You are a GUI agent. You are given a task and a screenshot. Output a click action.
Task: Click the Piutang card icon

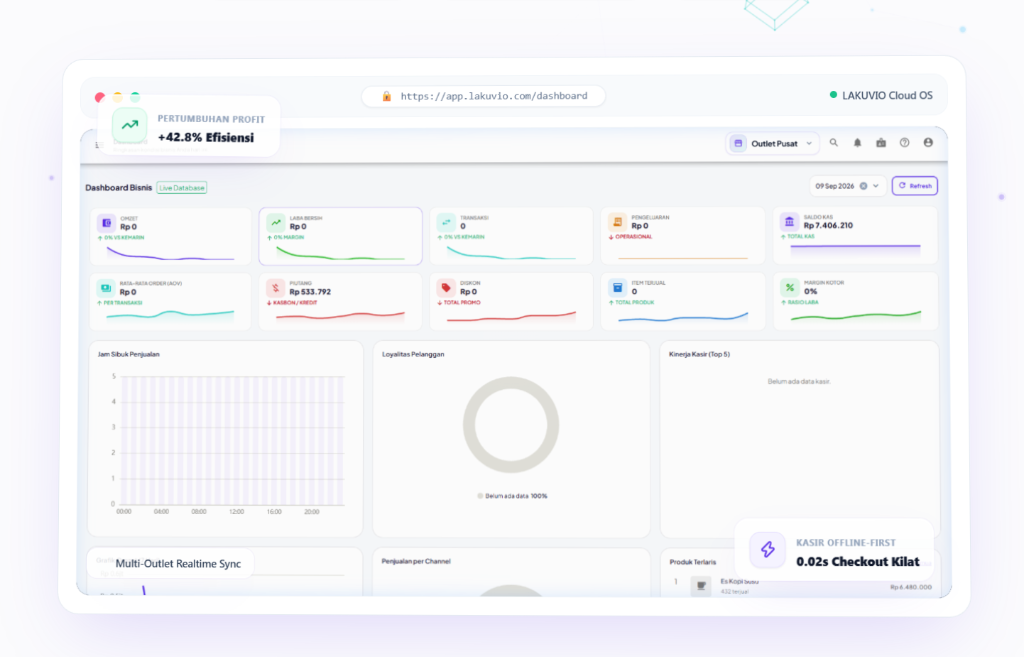pos(276,287)
